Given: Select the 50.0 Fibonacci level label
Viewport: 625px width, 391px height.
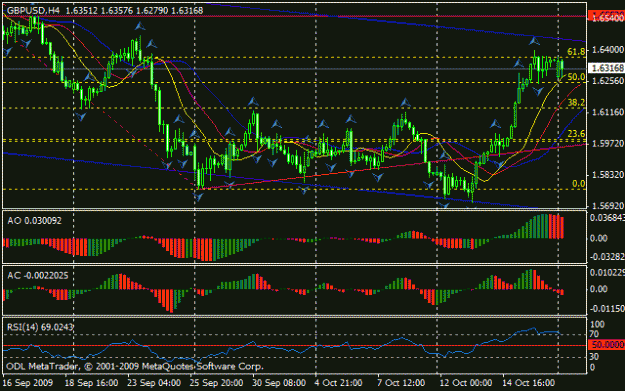Looking at the screenshot, I should click(576, 77).
